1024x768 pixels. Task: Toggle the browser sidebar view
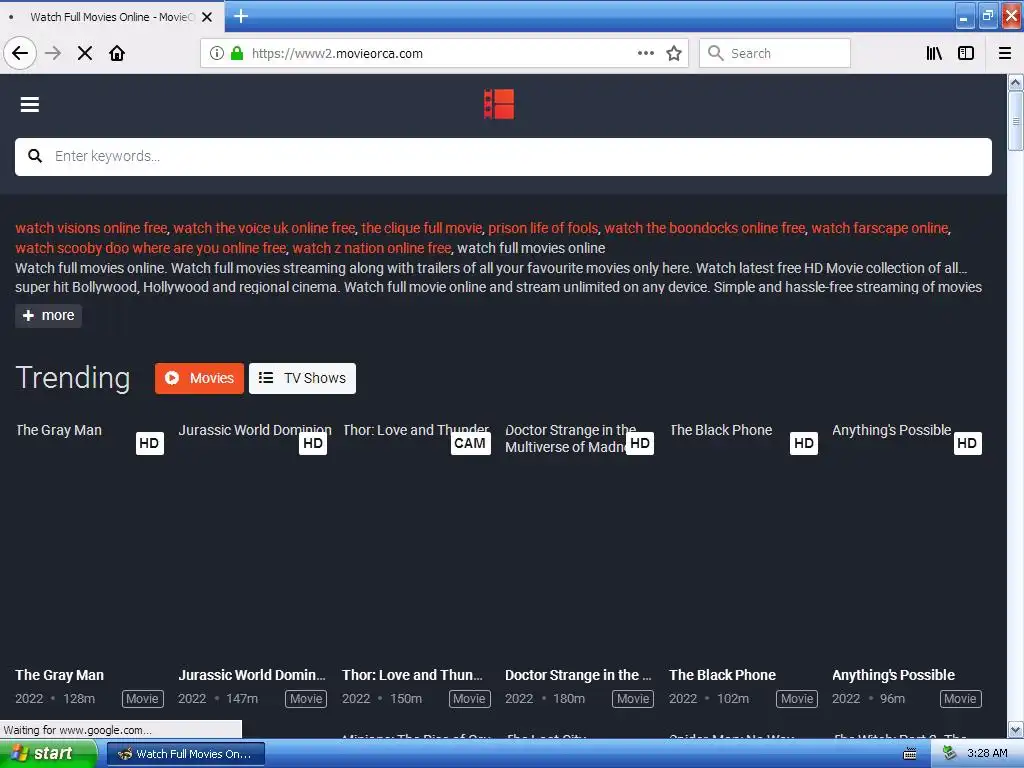pos(966,53)
